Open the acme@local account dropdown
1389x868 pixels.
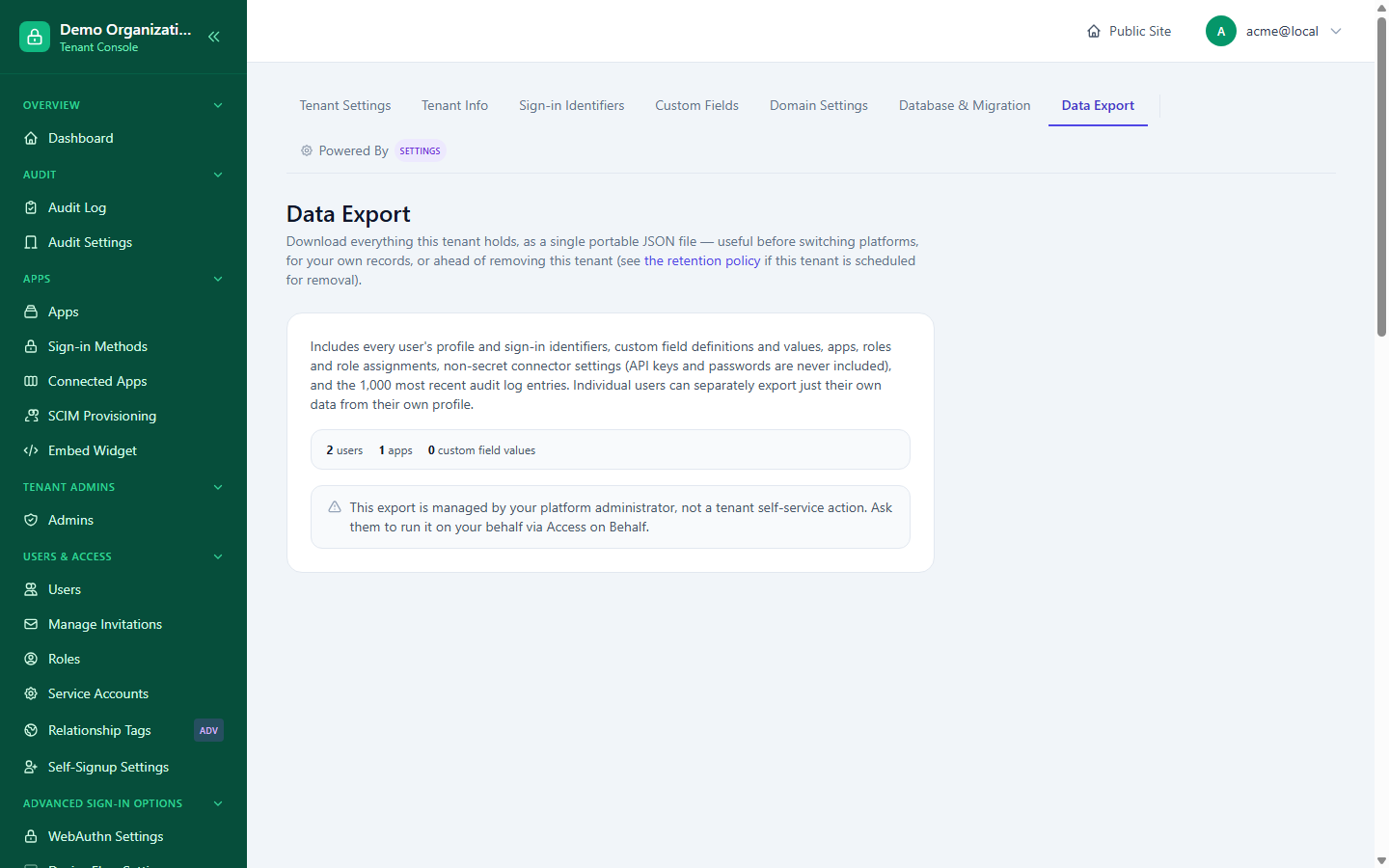(1273, 31)
